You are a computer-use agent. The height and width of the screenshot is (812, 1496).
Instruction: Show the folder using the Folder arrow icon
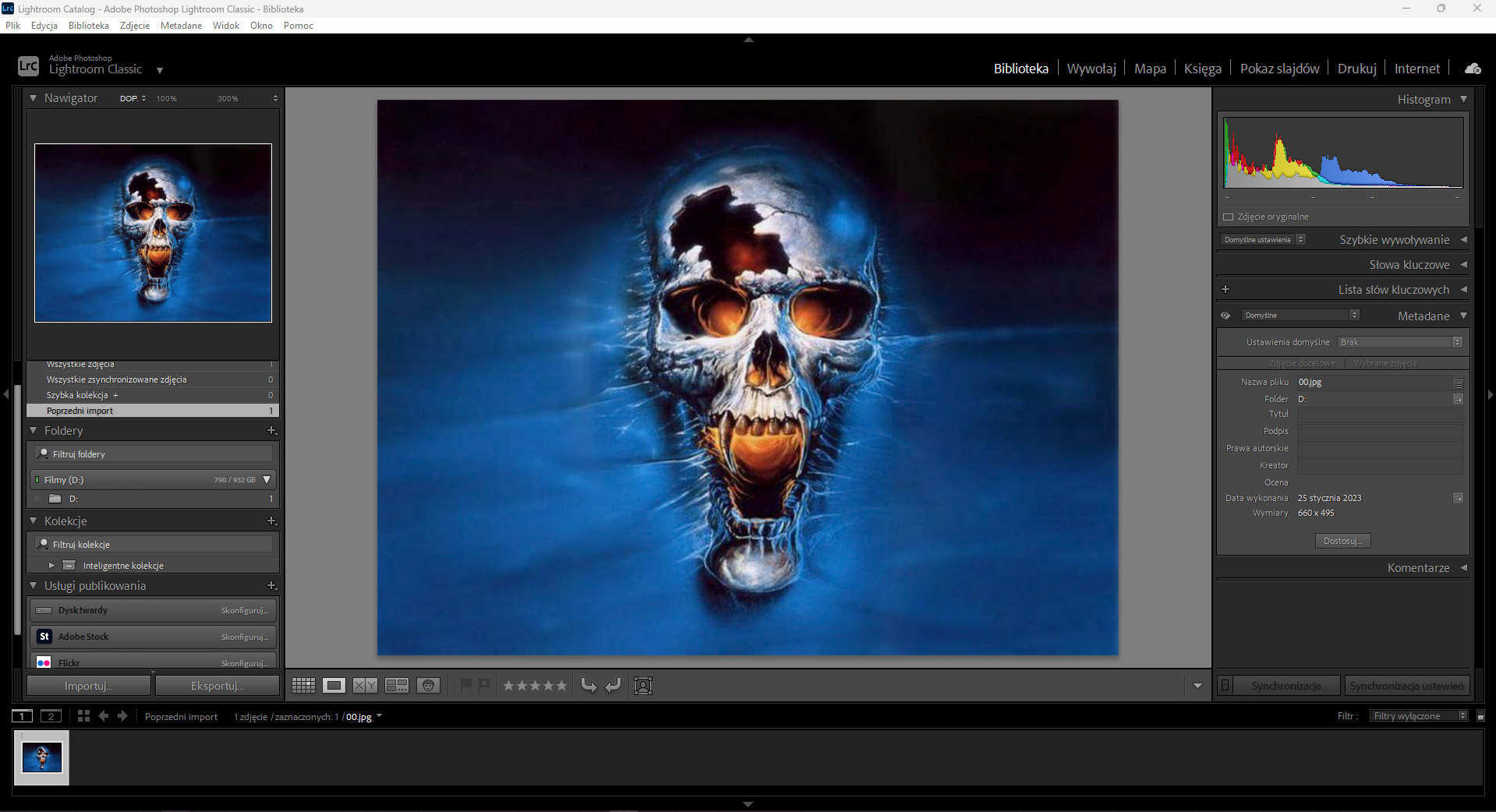point(1458,399)
